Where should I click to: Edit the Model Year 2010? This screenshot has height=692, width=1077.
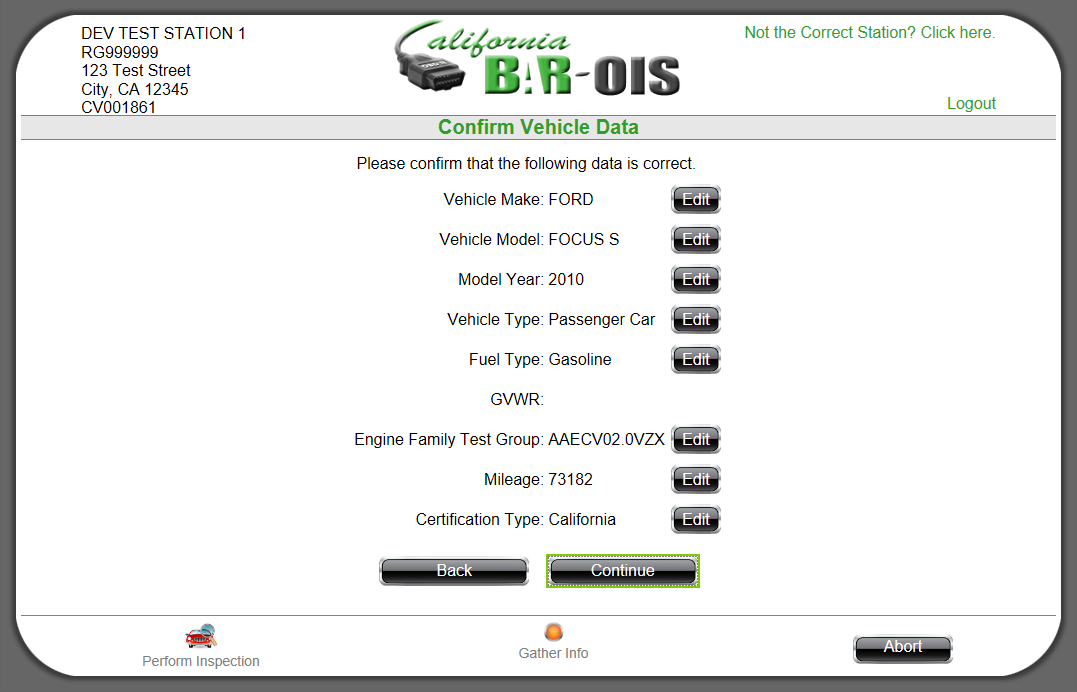coord(696,280)
